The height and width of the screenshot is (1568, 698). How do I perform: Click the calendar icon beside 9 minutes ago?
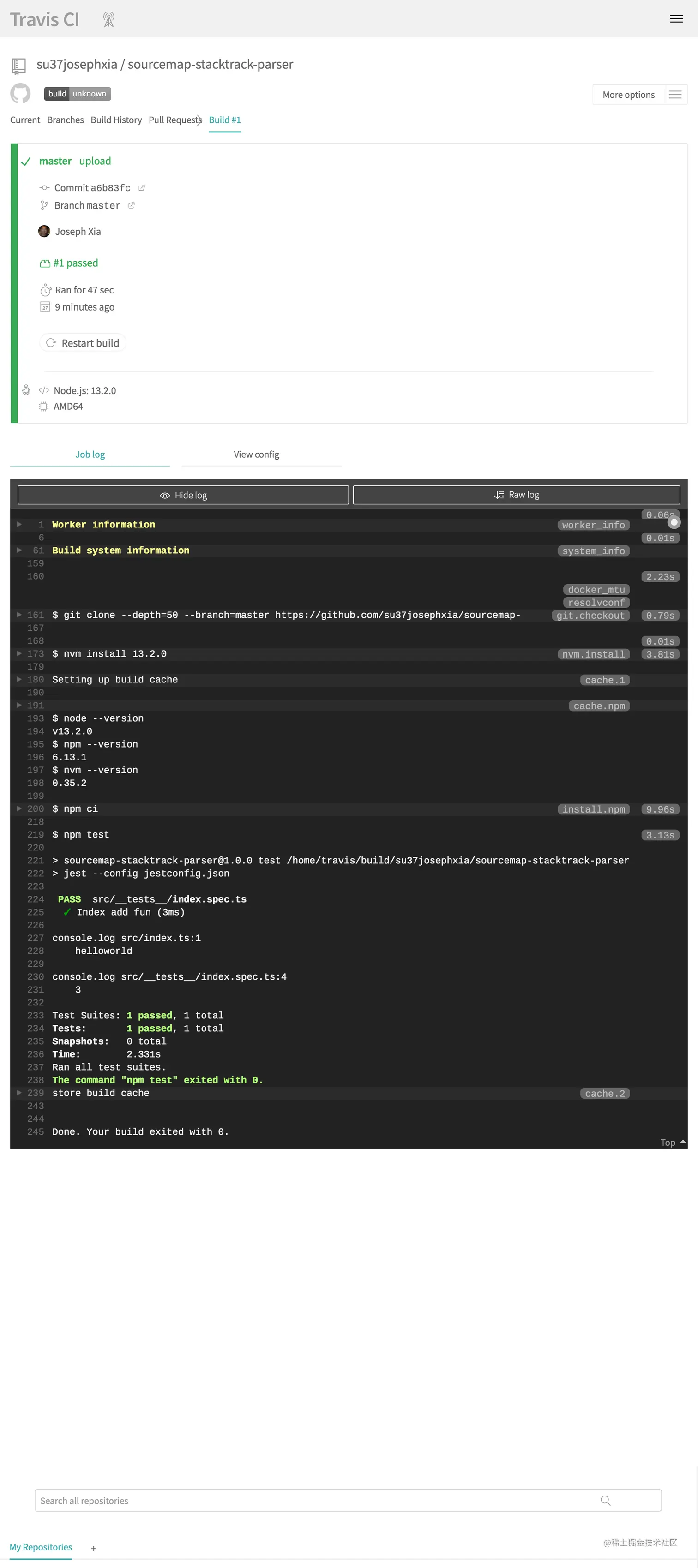[x=45, y=307]
